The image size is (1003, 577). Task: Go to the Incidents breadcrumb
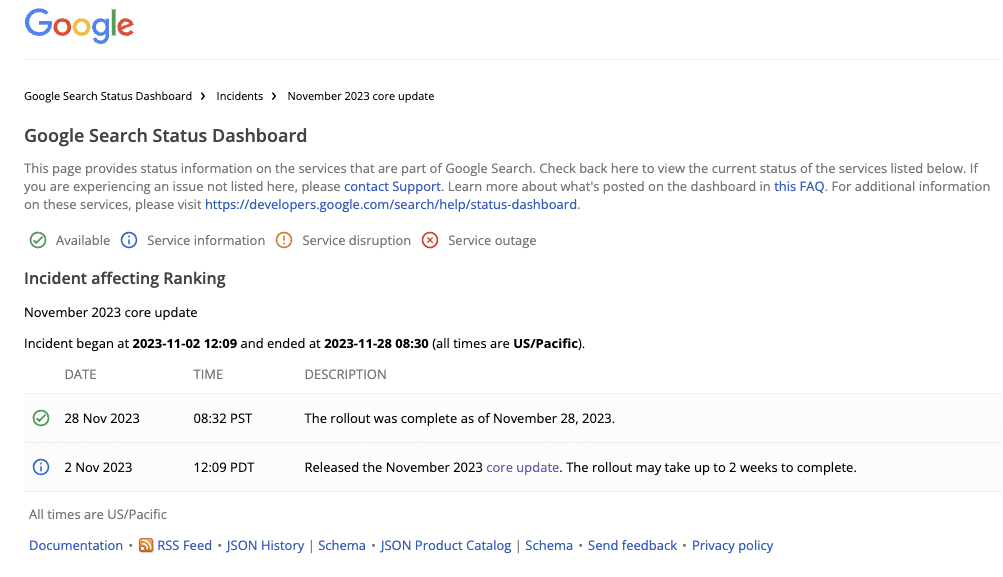point(239,96)
